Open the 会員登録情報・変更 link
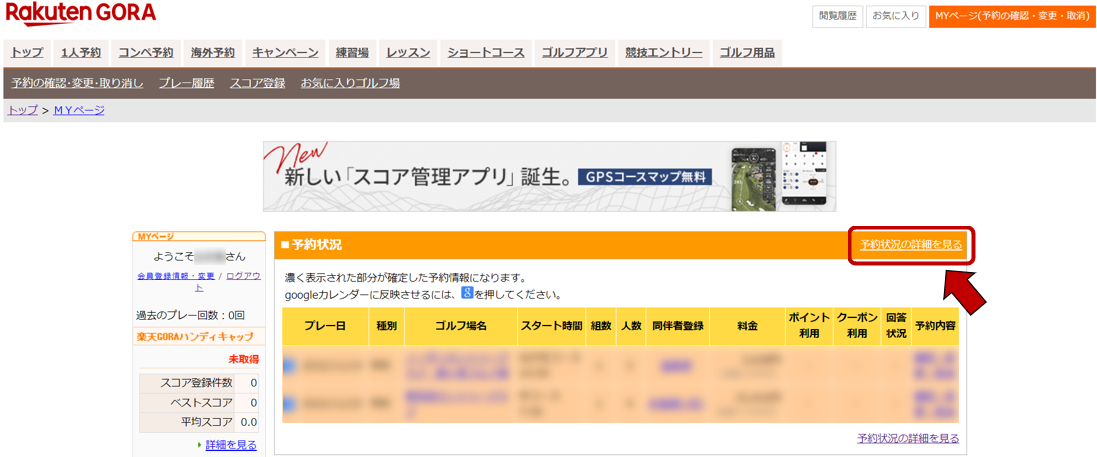The height and width of the screenshot is (457, 1097). coord(175,276)
